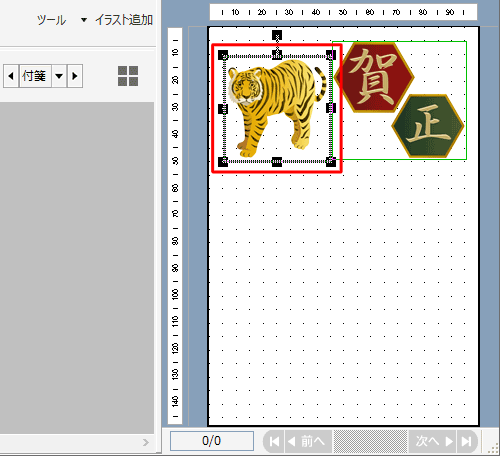The image size is (500, 456).
Task: Select the tiger illustration
Action: click(x=276, y=108)
